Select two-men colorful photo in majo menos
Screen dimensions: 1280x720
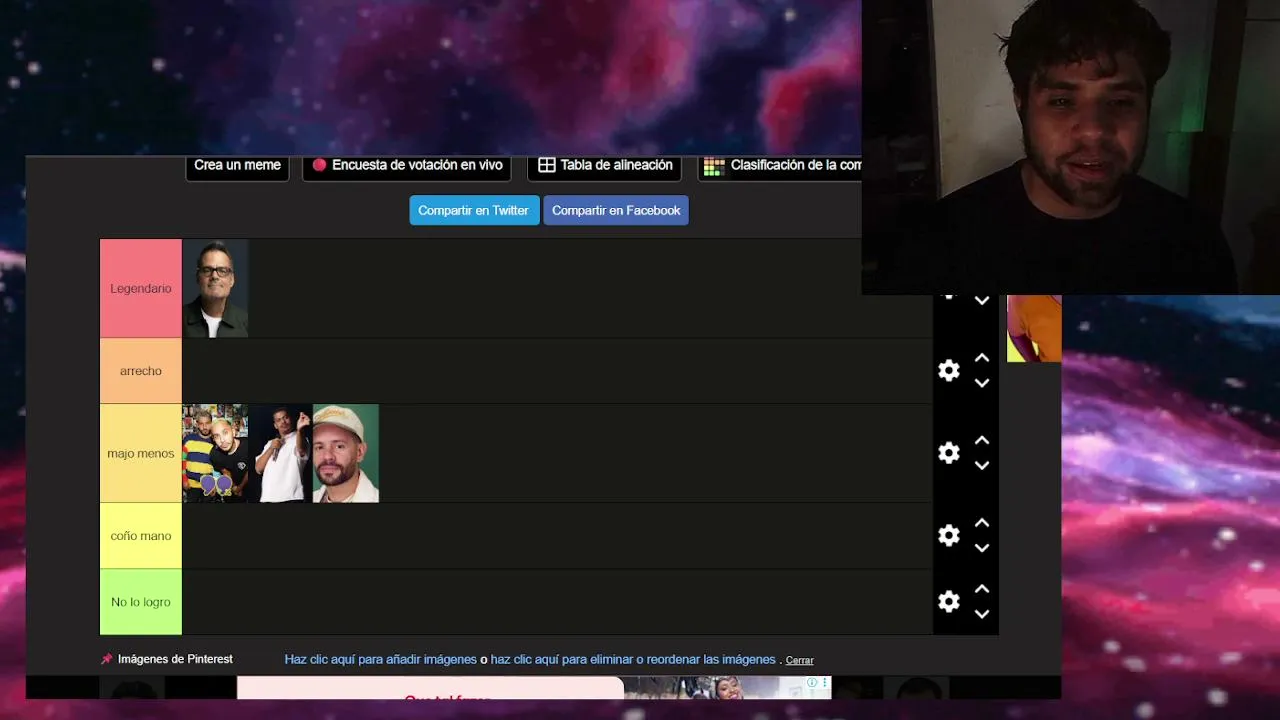[x=215, y=453]
